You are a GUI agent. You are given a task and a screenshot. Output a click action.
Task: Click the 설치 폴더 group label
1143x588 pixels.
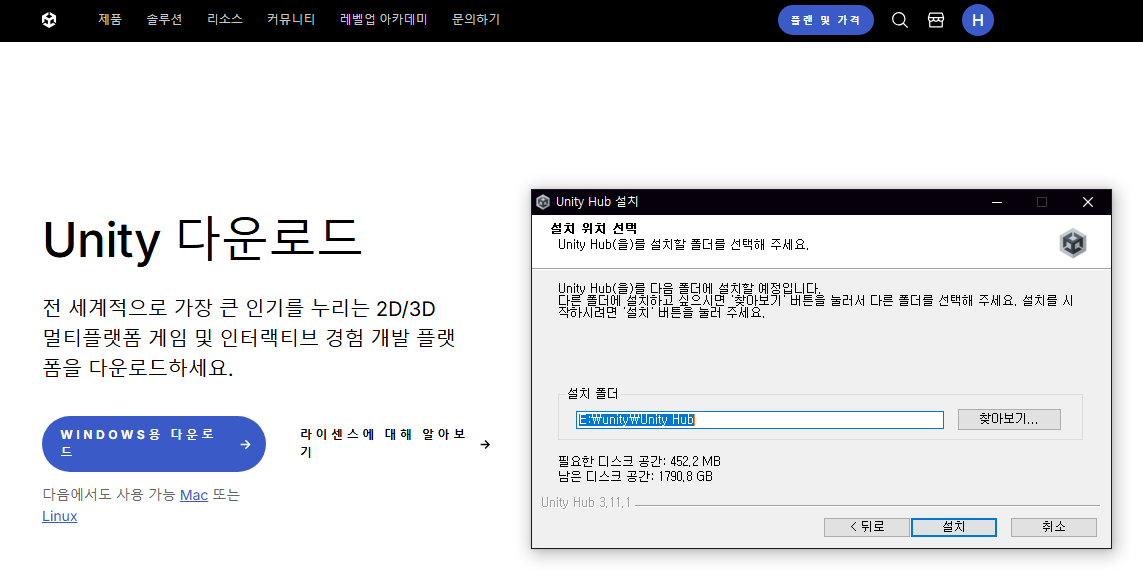click(593, 393)
